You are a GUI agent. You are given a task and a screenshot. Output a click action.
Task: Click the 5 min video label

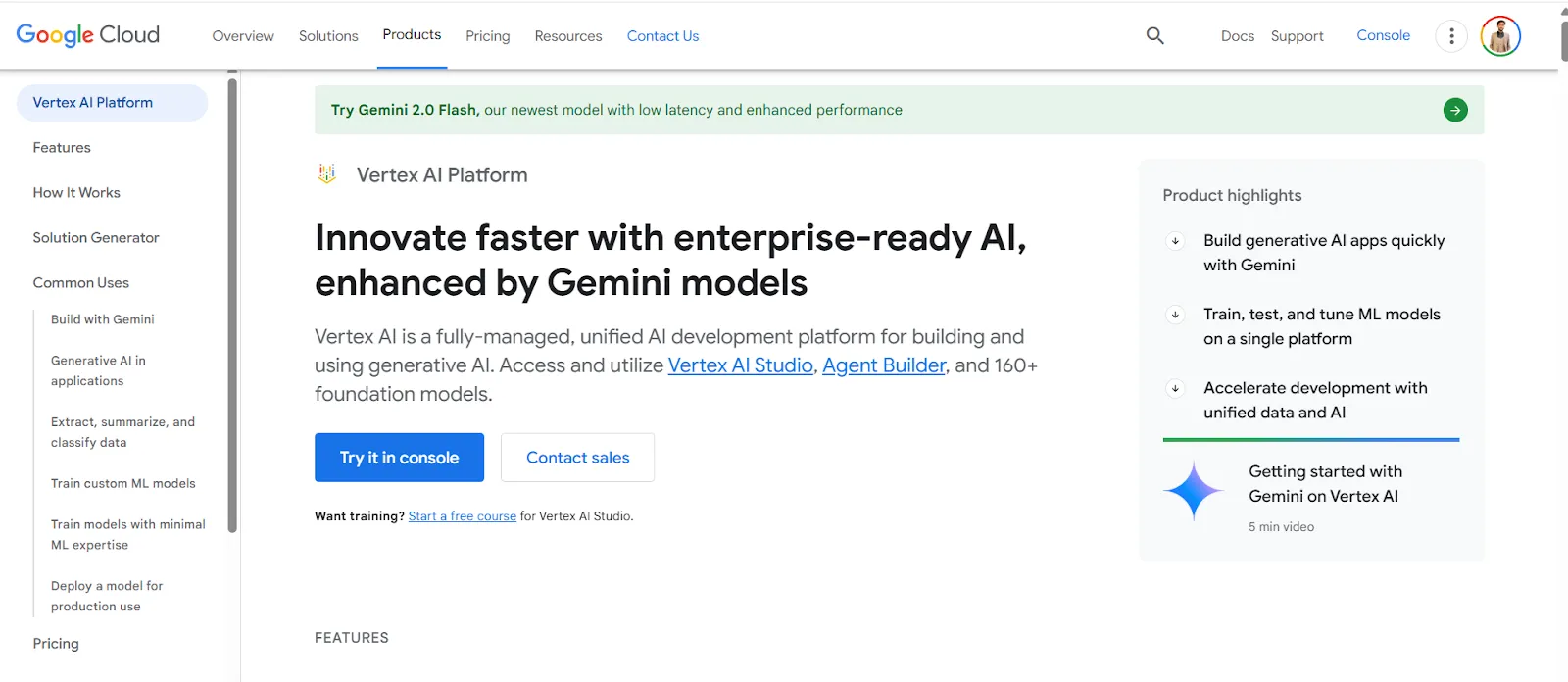[x=1281, y=527]
